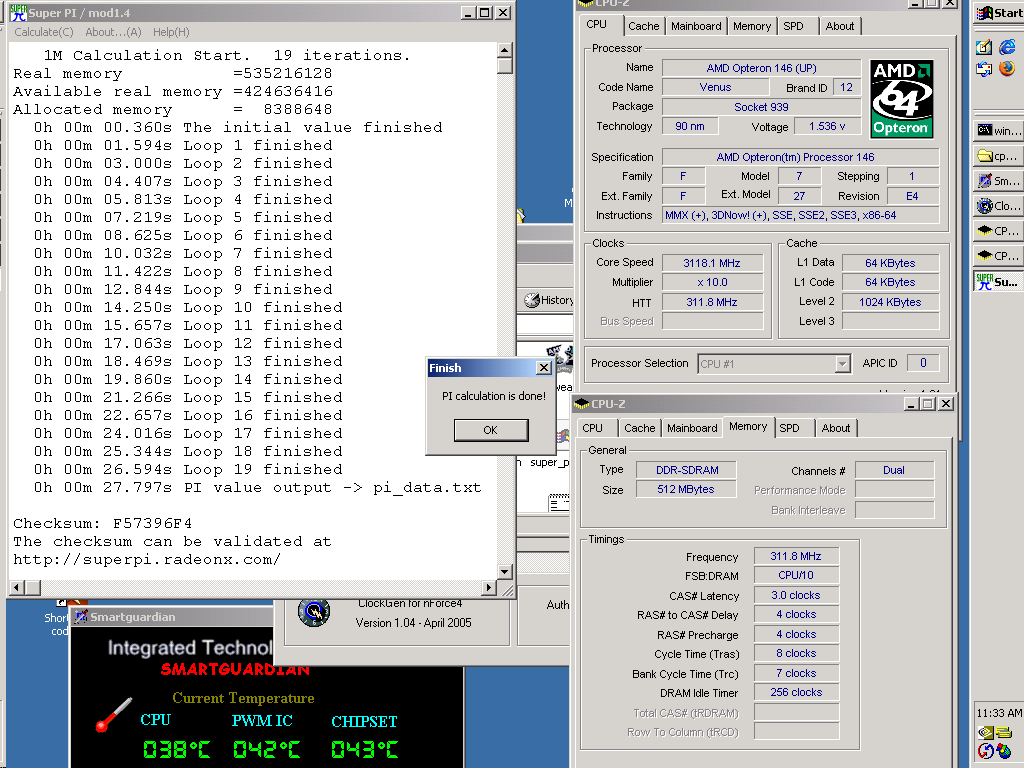Click the ClockGen round clock icon

313,612
